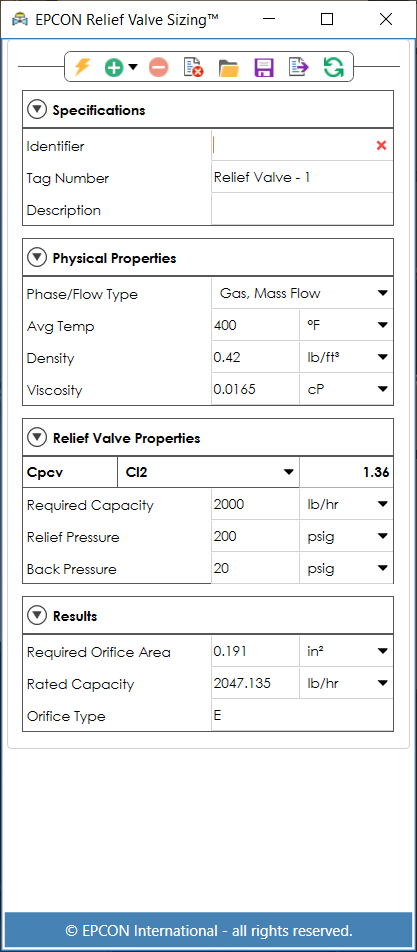Click the Tag Number text field
Image resolution: width=417 pixels, height=952 pixels.
pyautogui.click(x=302, y=178)
